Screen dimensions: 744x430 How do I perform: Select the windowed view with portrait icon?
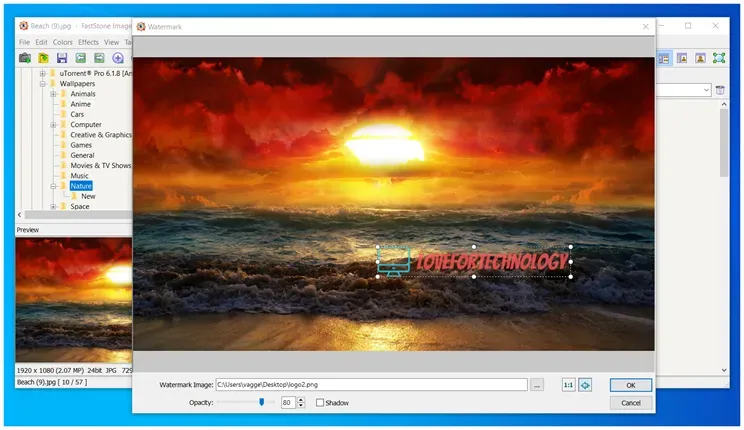click(x=682, y=58)
